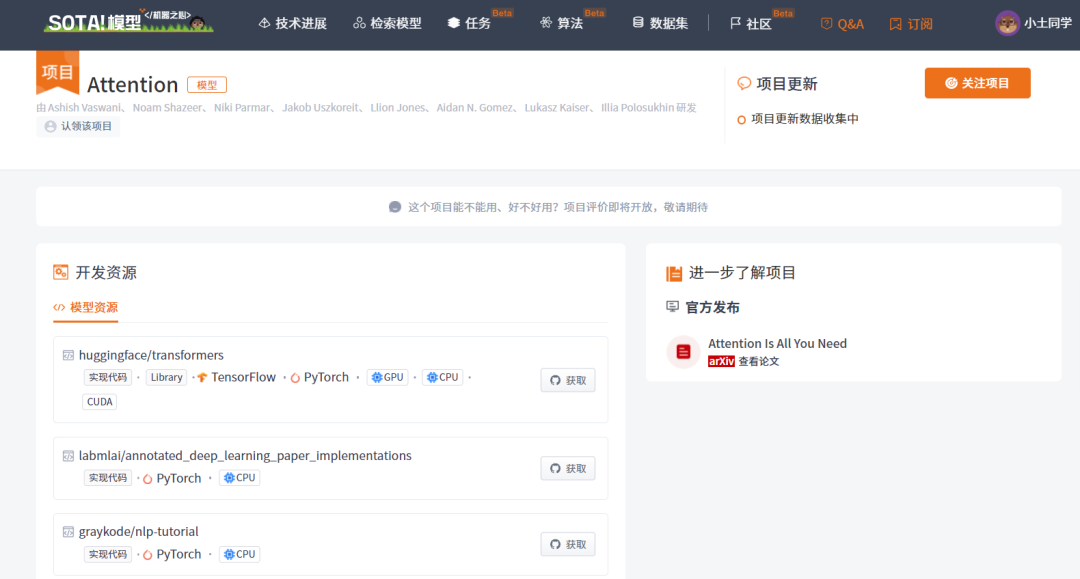Open huggingface/transformers repository link
1080x579 pixels.
click(x=151, y=355)
